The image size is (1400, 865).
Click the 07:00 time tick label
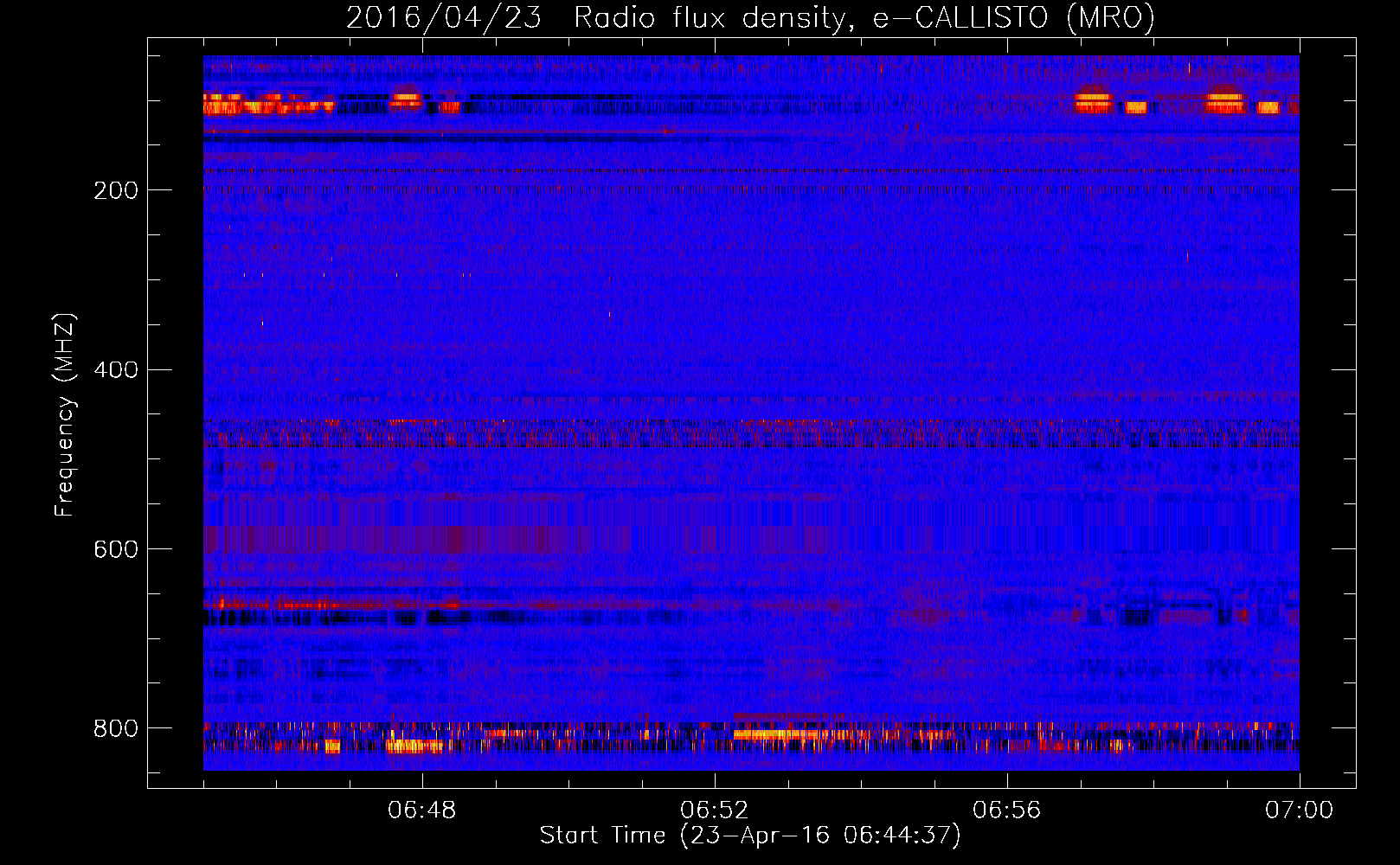point(1300,811)
